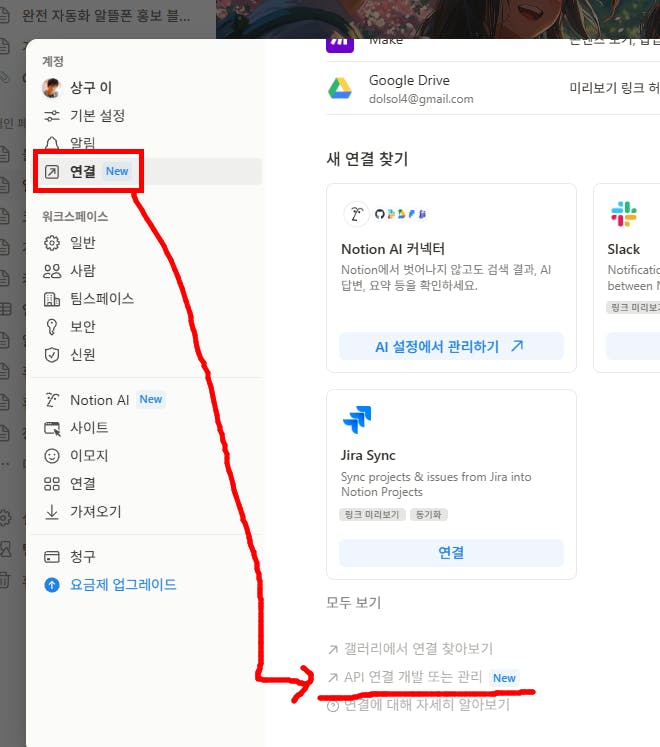Viewport: 660px width, 747px height.
Task: Click the Jira Sync title
Action: [x=368, y=455]
